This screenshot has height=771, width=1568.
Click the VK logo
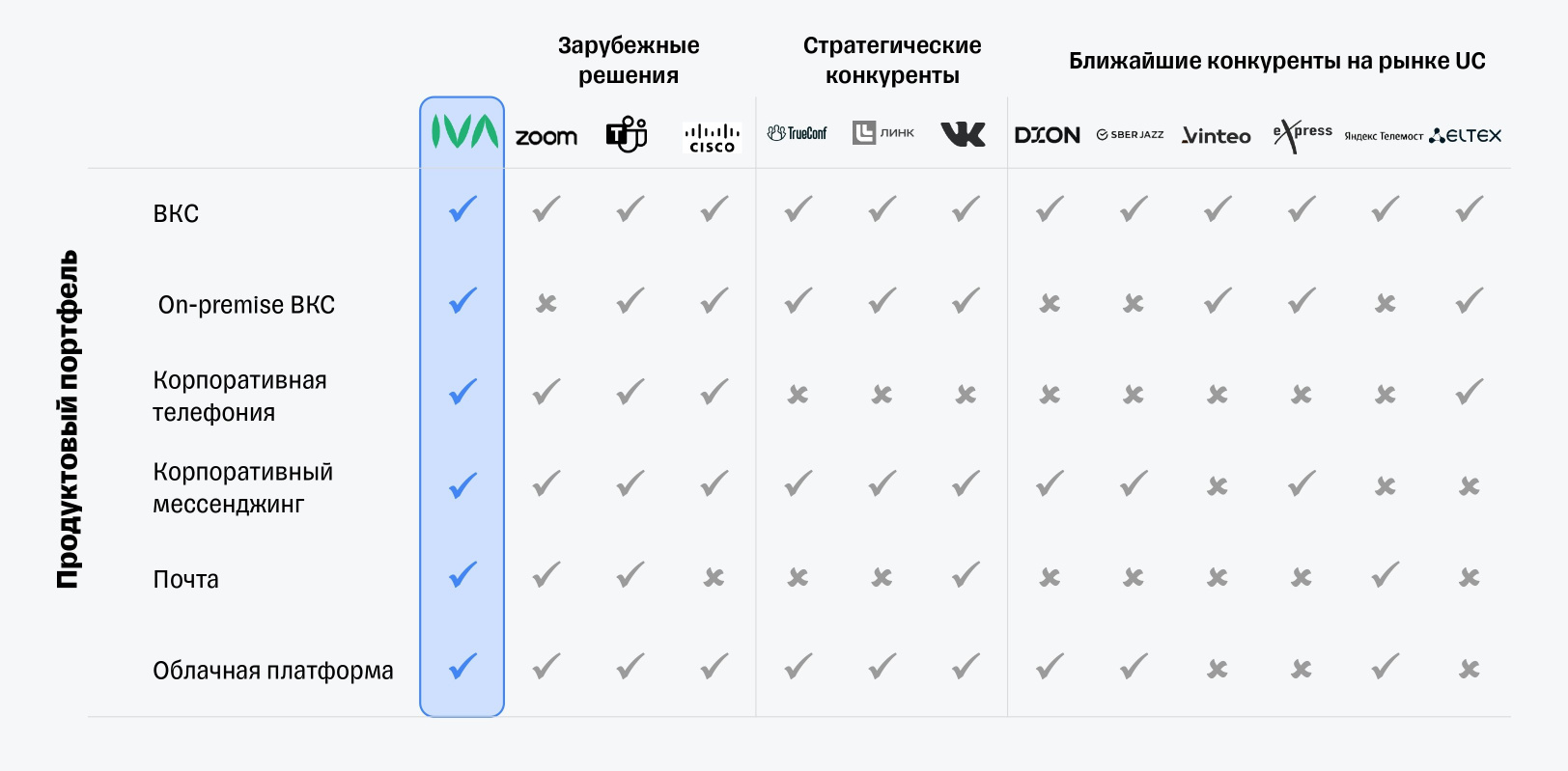(963, 134)
